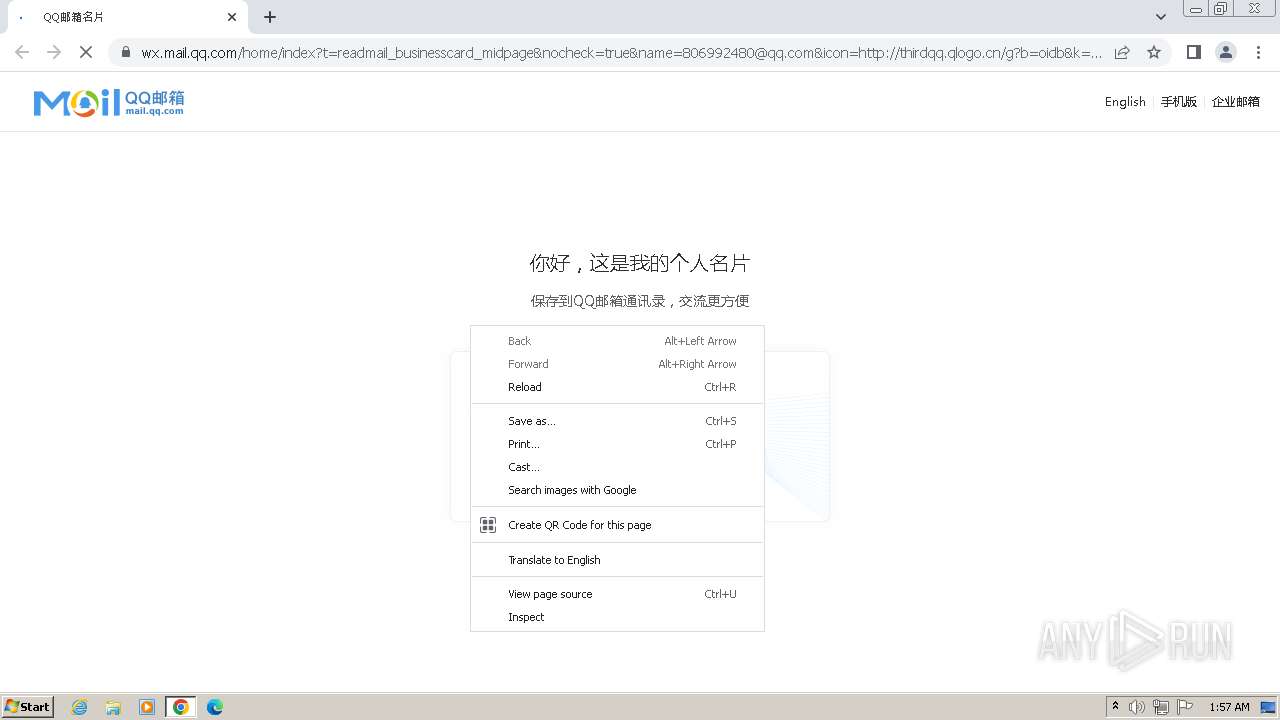The width and height of the screenshot is (1280, 720).
Task: Click the address bar URL
Action: pyautogui.click(x=622, y=52)
